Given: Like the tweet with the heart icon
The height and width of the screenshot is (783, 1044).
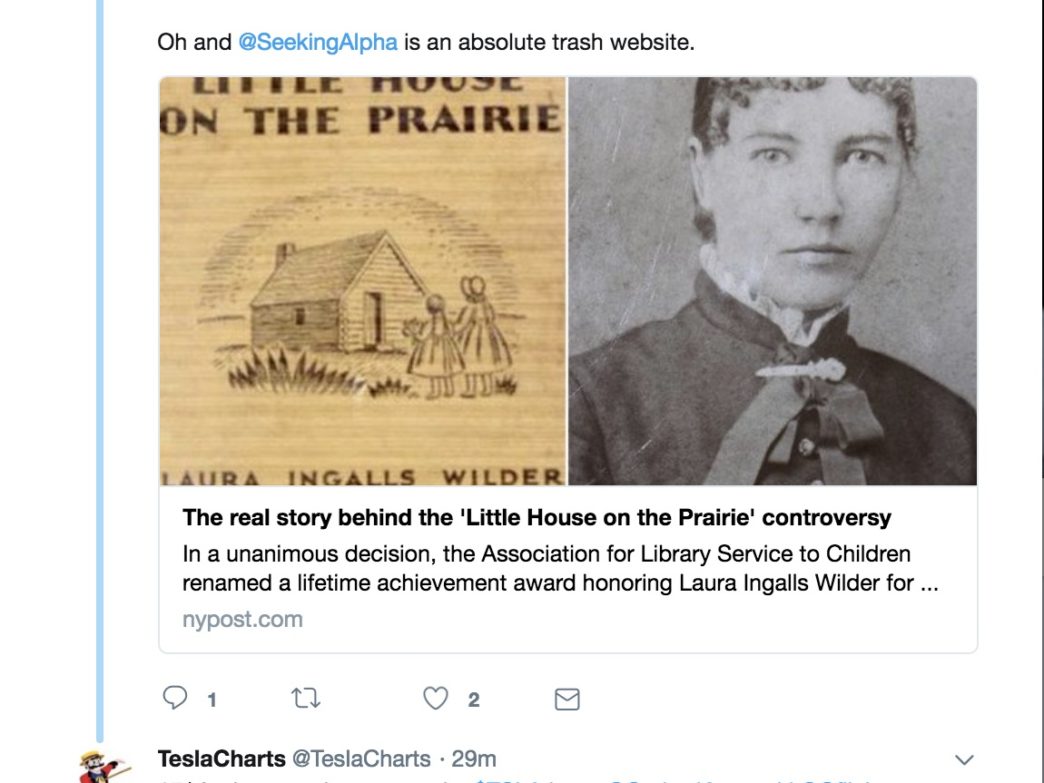Looking at the screenshot, I should tap(435, 698).
